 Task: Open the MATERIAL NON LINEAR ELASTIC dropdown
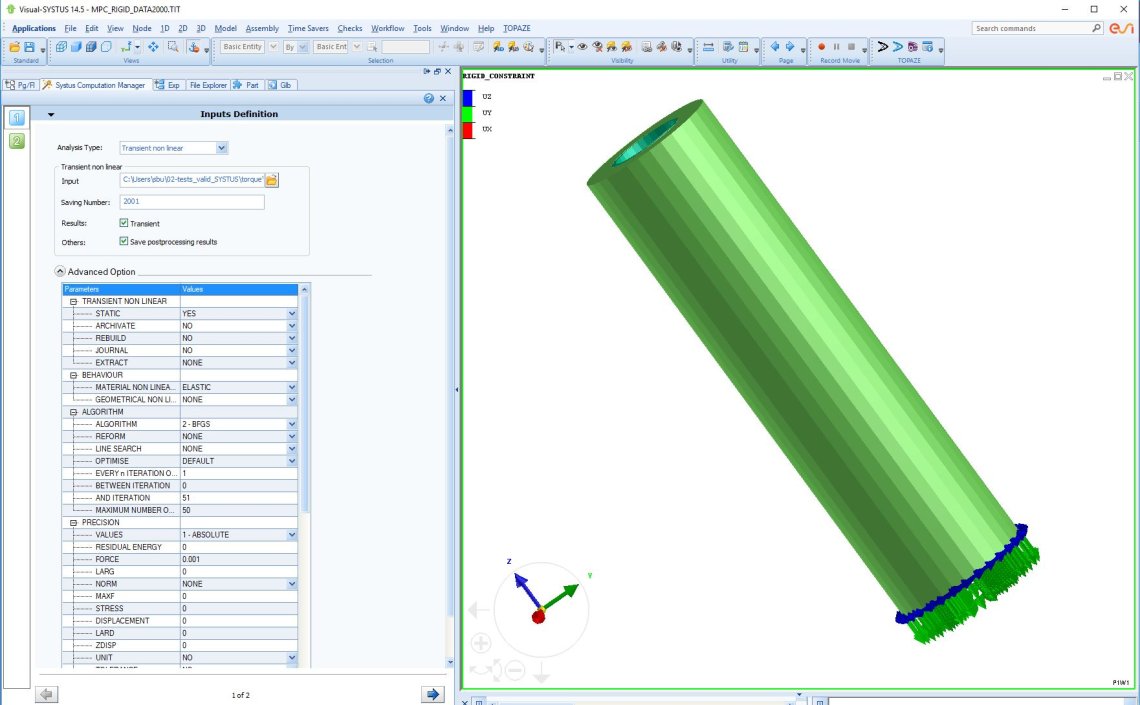pyautogui.click(x=292, y=387)
